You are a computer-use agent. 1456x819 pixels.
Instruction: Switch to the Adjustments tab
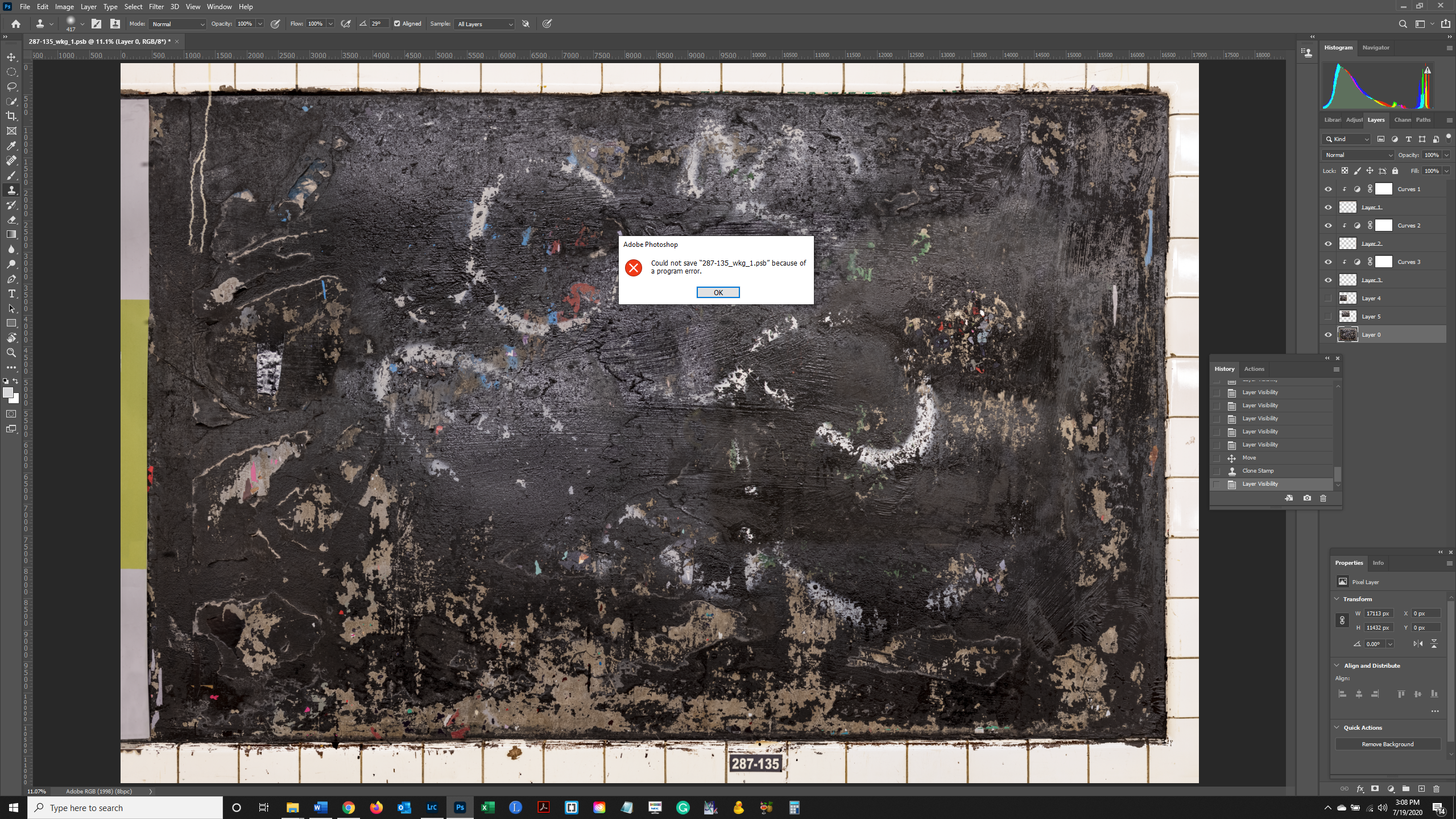pyautogui.click(x=1355, y=120)
